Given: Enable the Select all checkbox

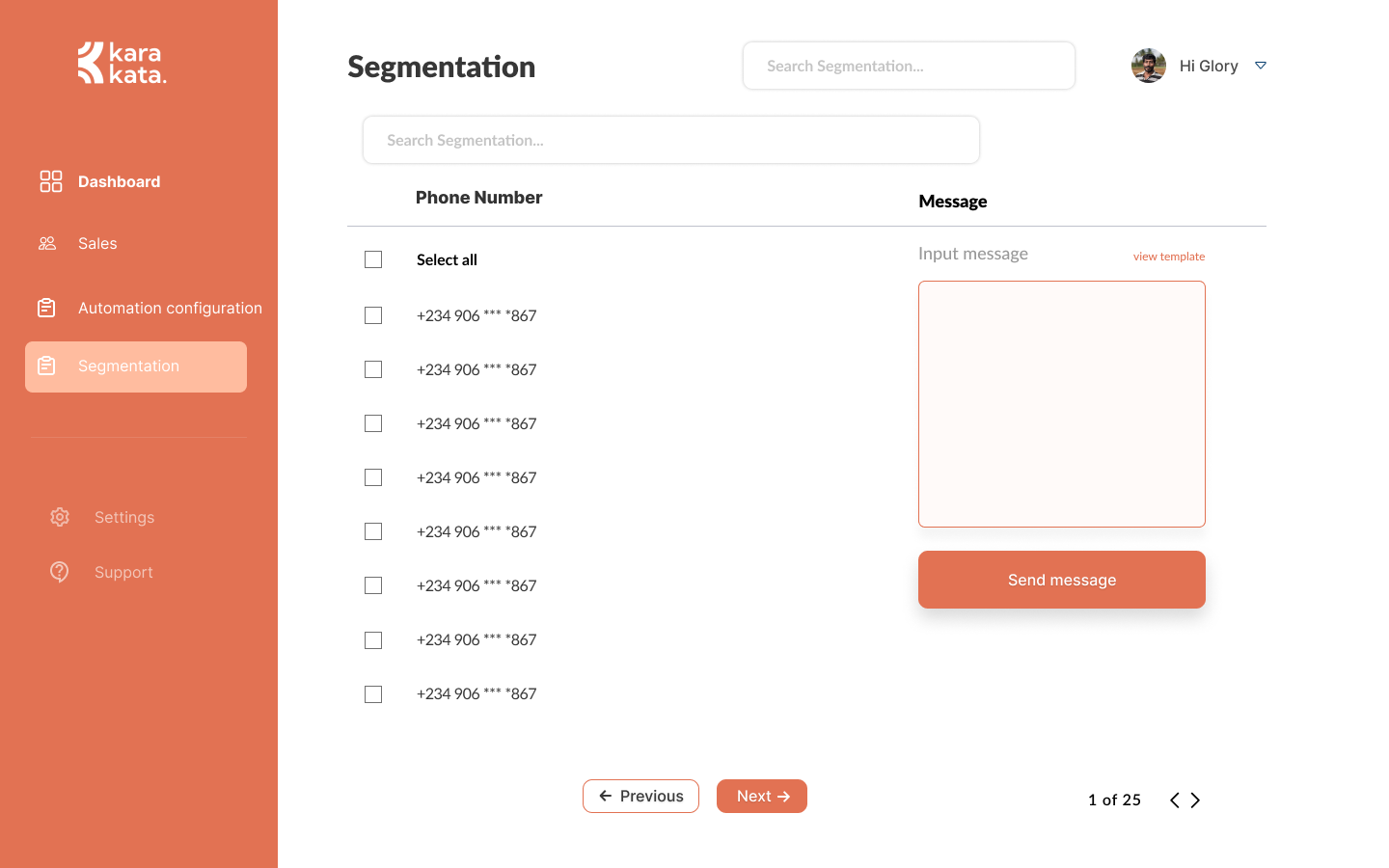Looking at the screenshot, I should click(373, 259).
